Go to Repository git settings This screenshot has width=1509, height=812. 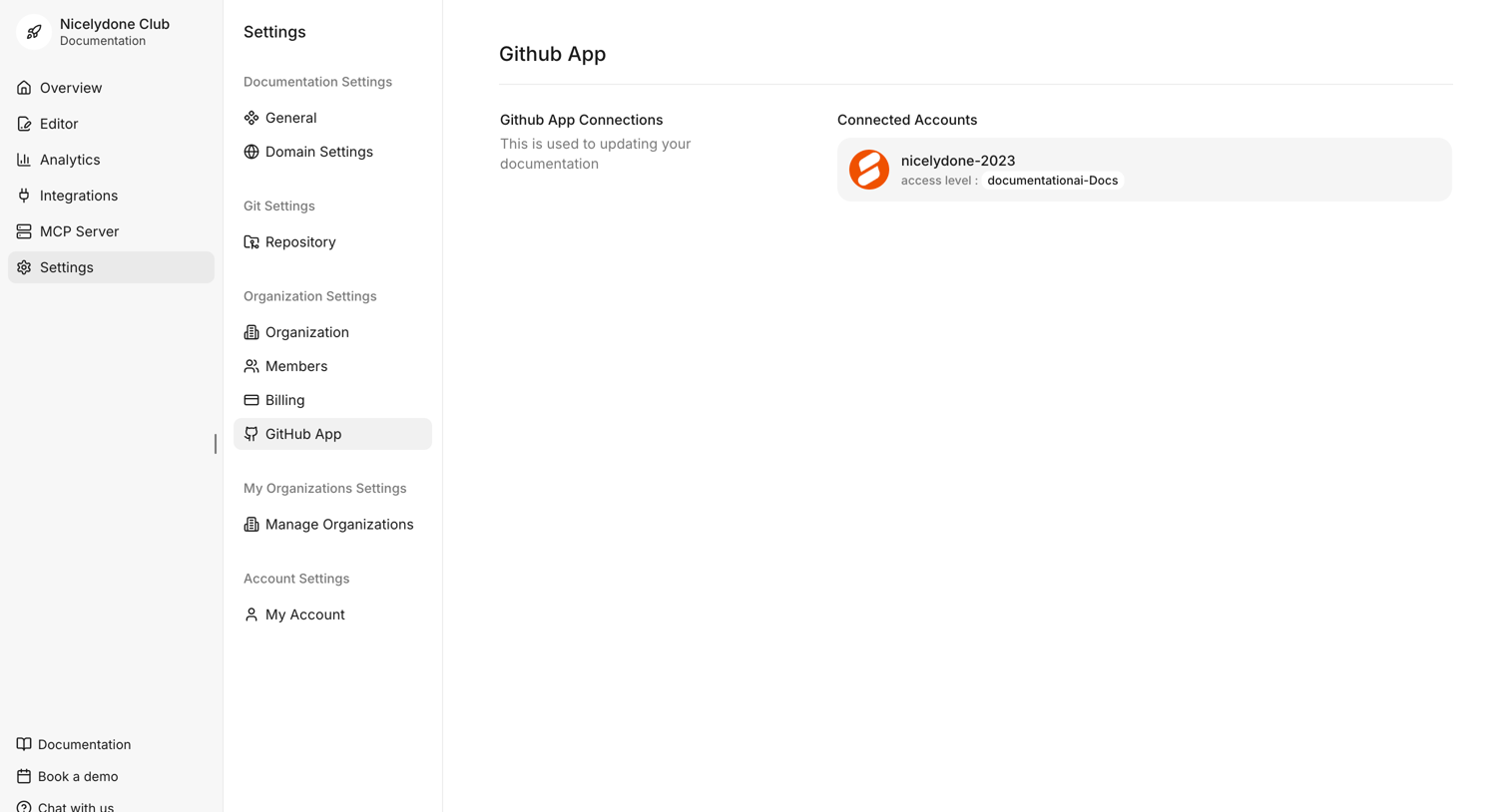pos(332,242)
